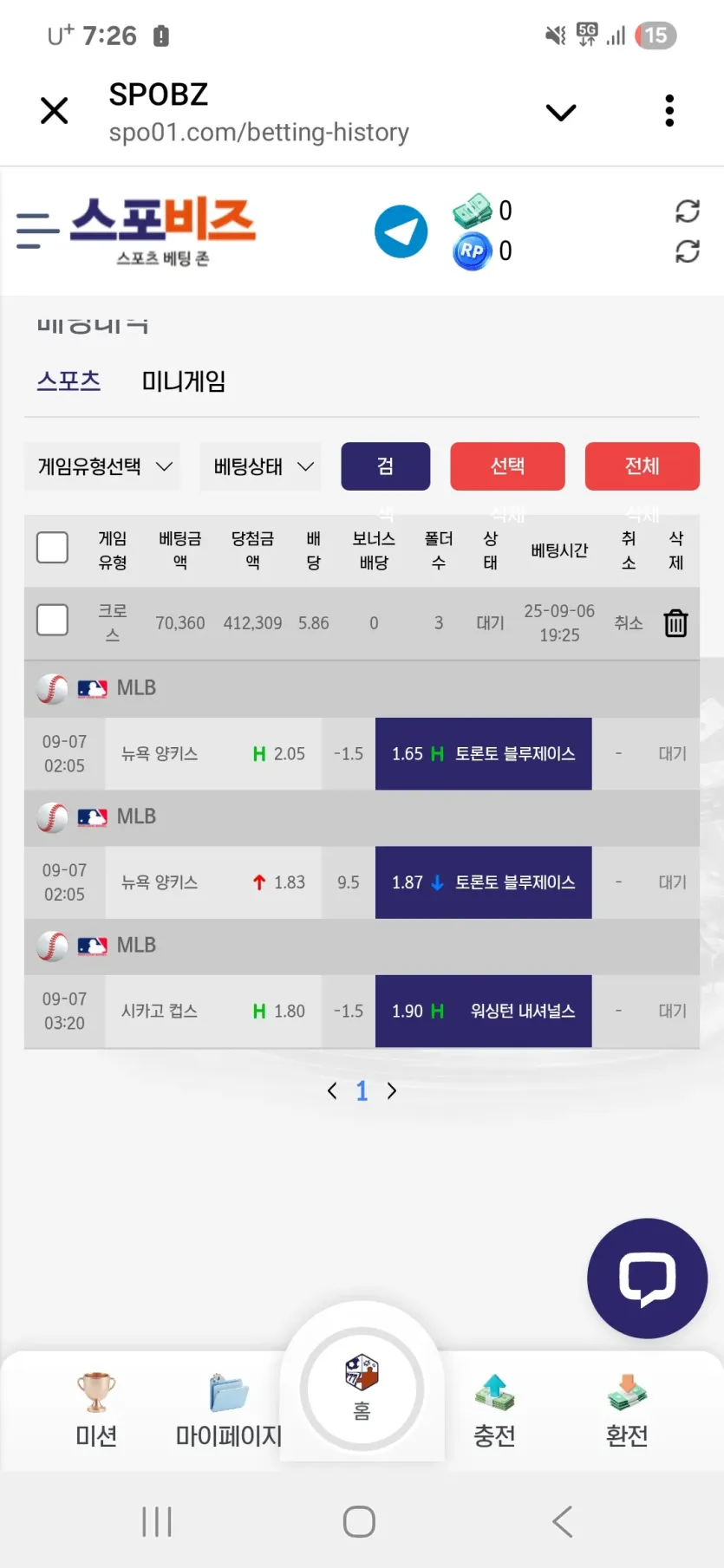Image resolution: width=724 pixels, height=1568 pixels.
Task: Click the red 전체 delete button
Action: [x=642, y=466]
